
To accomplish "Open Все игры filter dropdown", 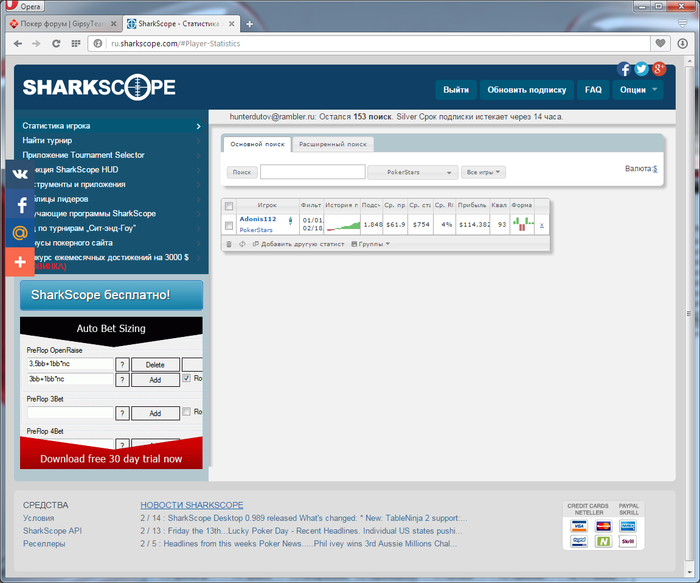I will [x=483, y=172].
